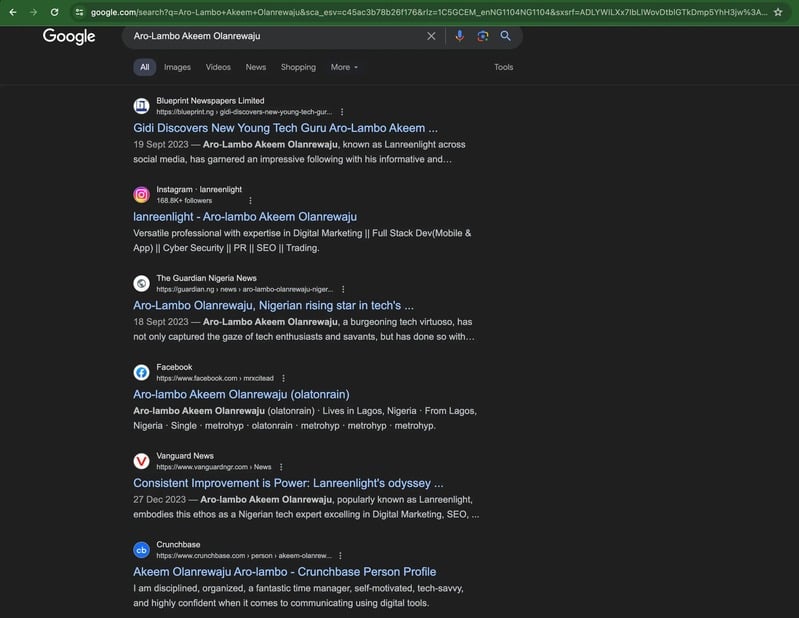Click the vanguardngr.com URL breadcrumb

214,467
